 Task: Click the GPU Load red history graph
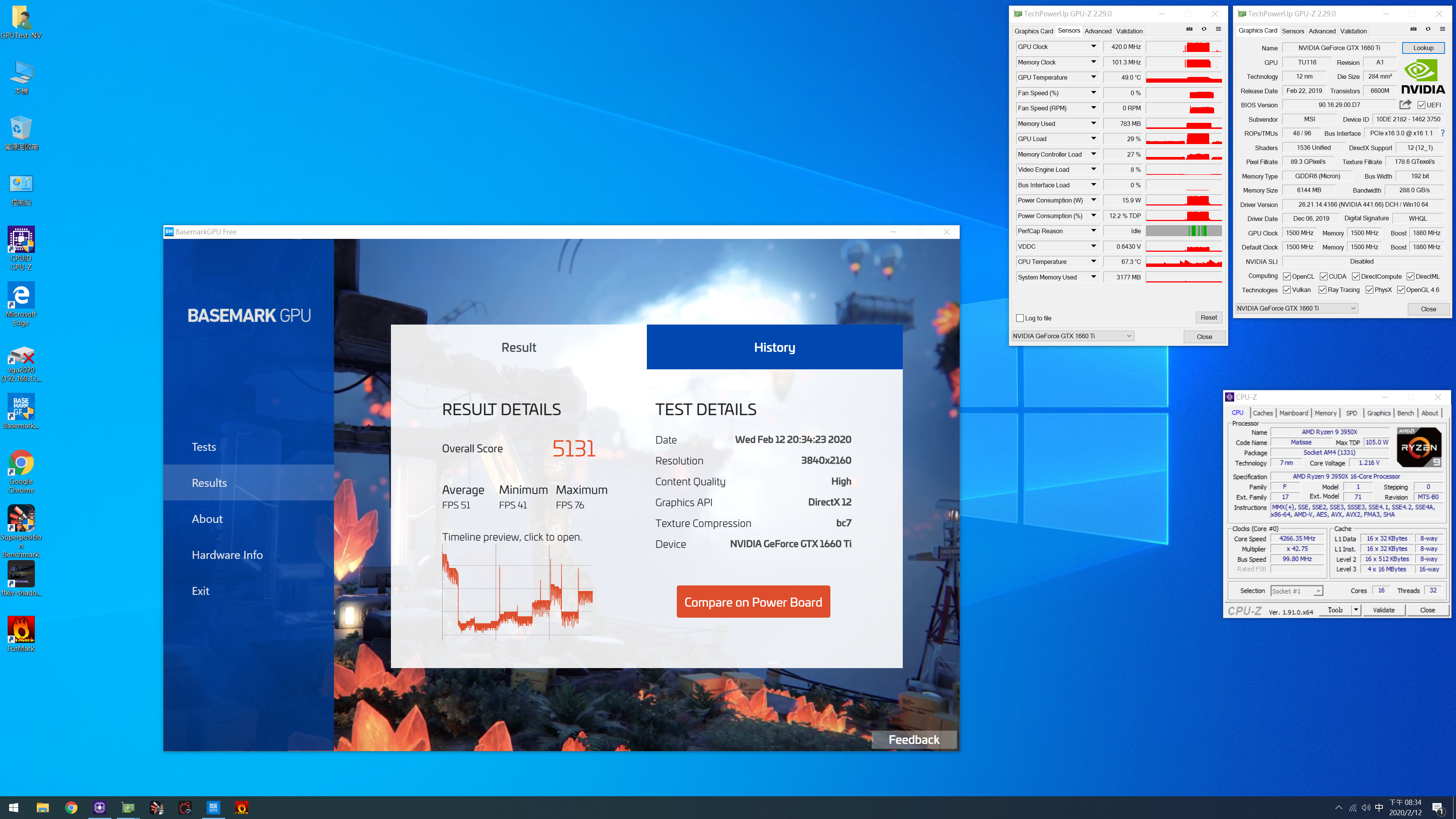pyautogui.click(x=1184, y=138)
